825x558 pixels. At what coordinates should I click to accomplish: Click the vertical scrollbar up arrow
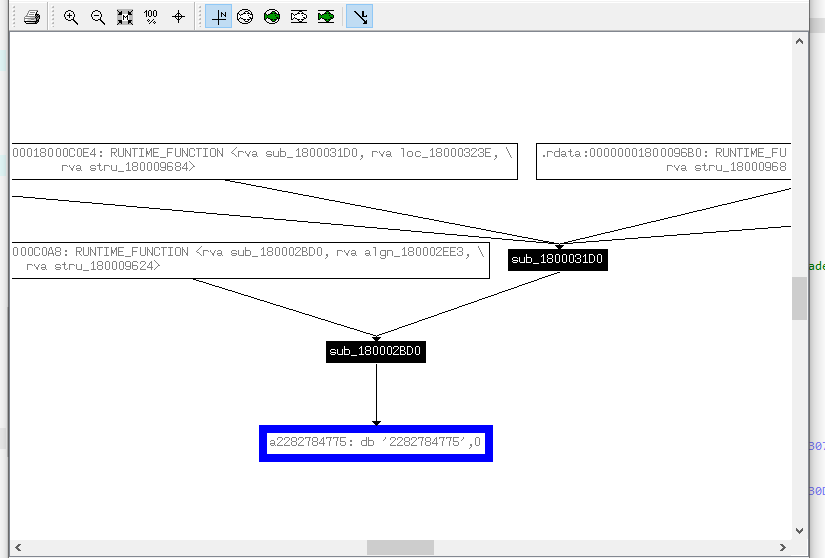(799, 42)
